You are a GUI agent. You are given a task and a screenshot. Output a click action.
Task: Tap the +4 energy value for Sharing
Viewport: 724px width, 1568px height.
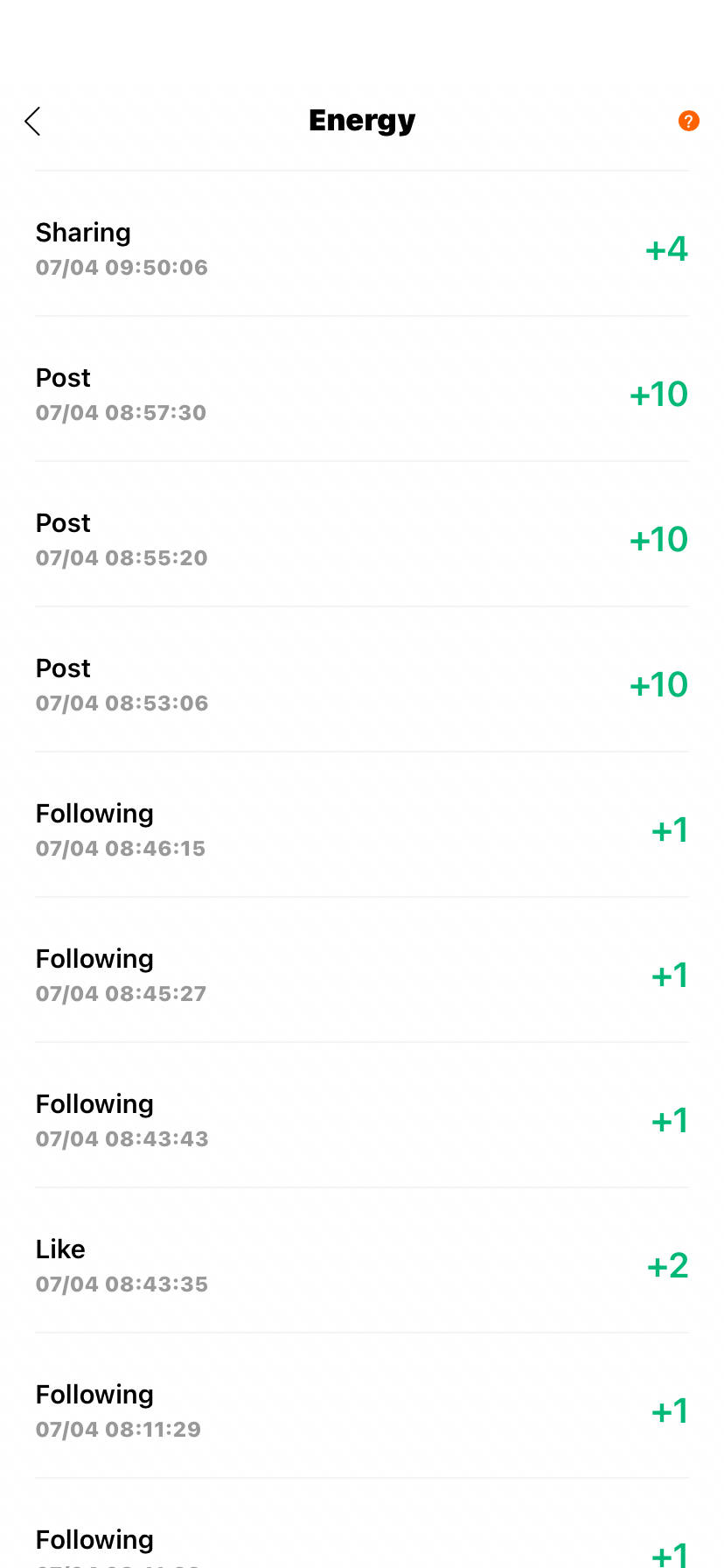667,249
